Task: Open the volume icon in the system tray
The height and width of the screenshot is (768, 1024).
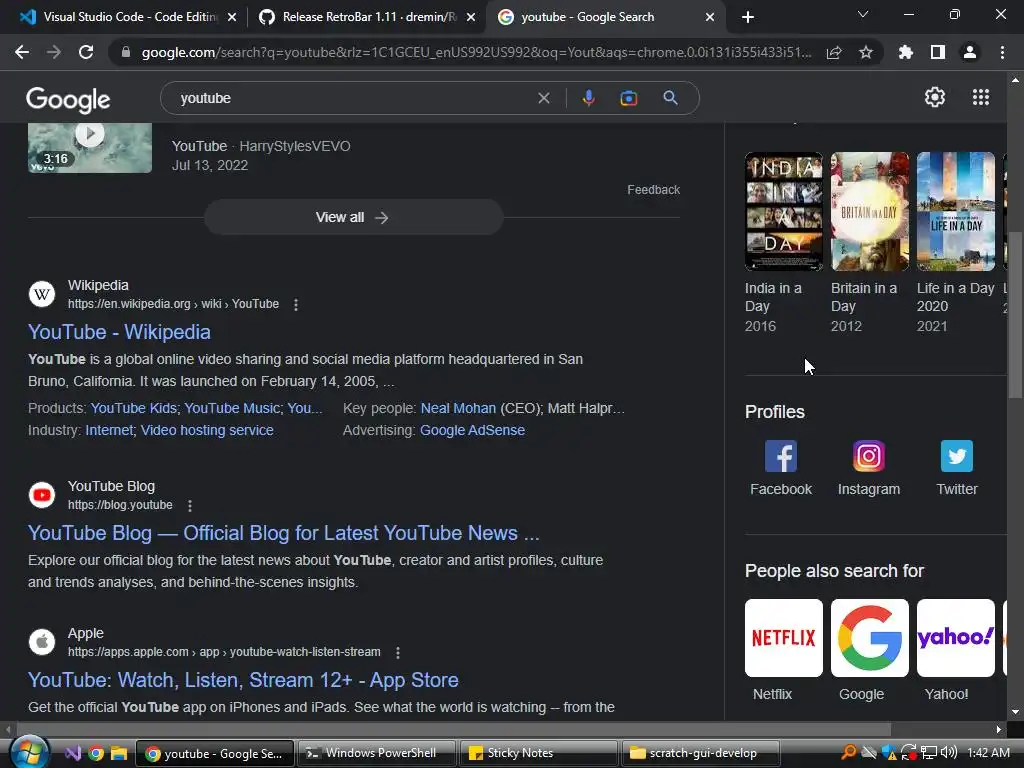Action: 949,753
